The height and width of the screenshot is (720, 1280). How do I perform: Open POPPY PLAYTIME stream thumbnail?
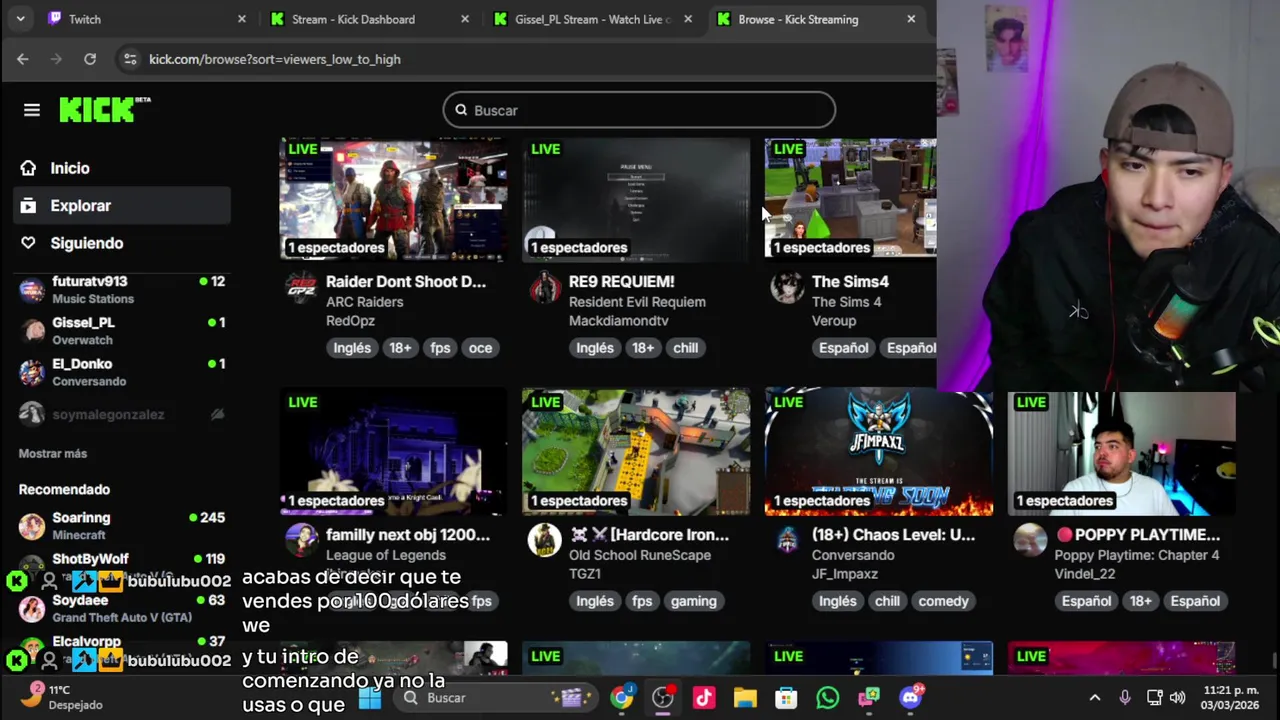click(x=1122, y=453)
